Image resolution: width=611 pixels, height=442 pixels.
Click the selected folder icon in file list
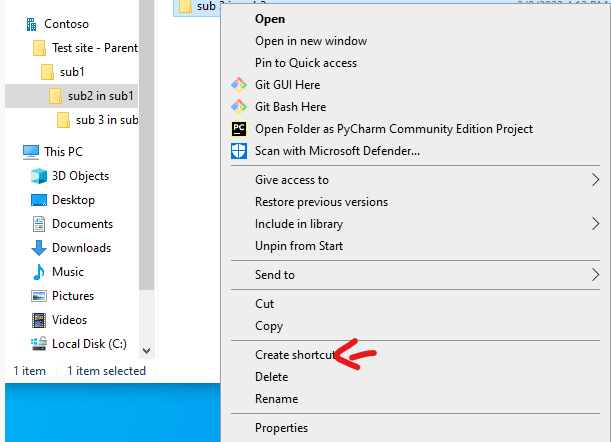coord(185,6)
